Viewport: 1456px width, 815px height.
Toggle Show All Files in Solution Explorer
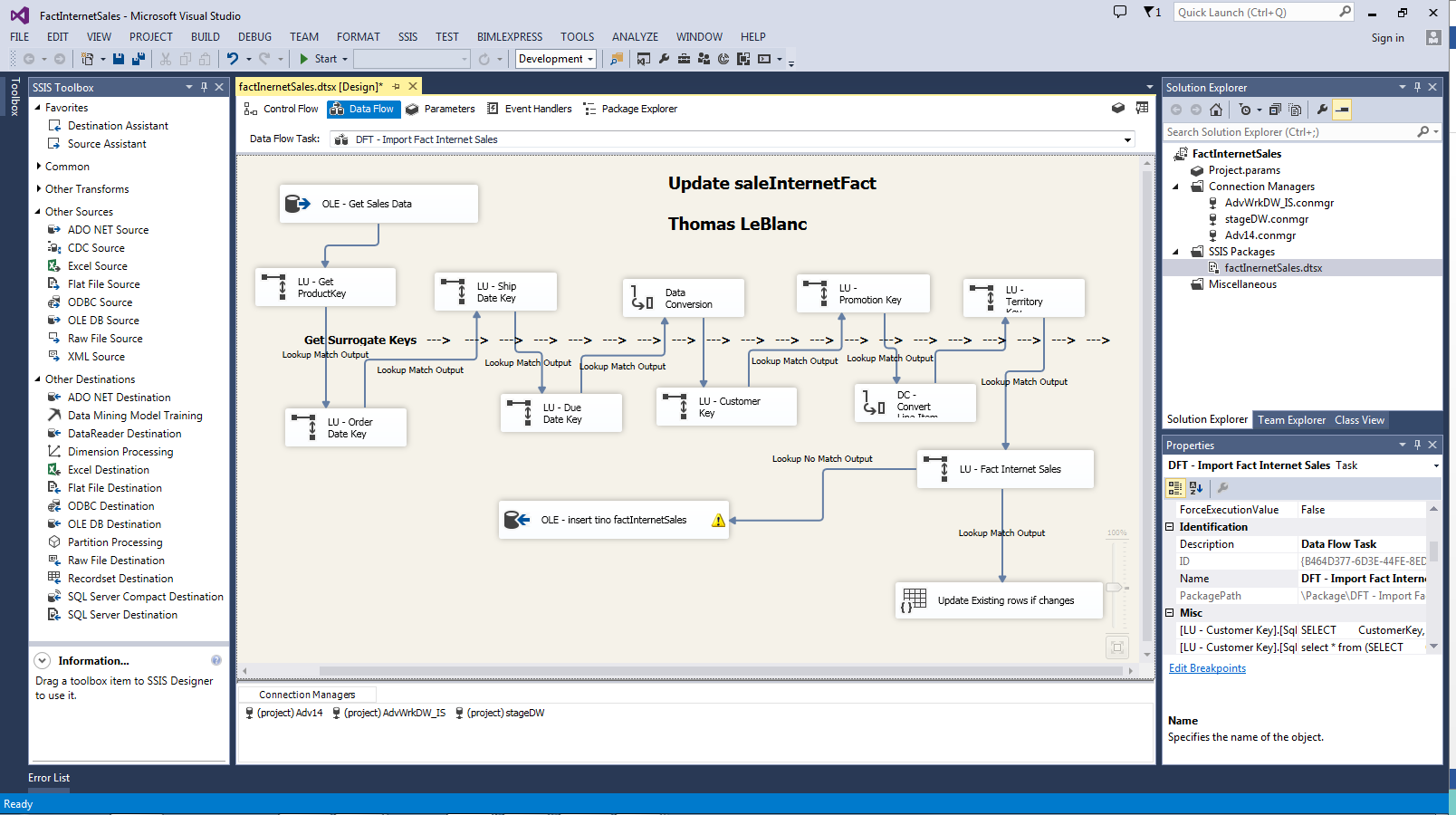[x=1295, y=110]
